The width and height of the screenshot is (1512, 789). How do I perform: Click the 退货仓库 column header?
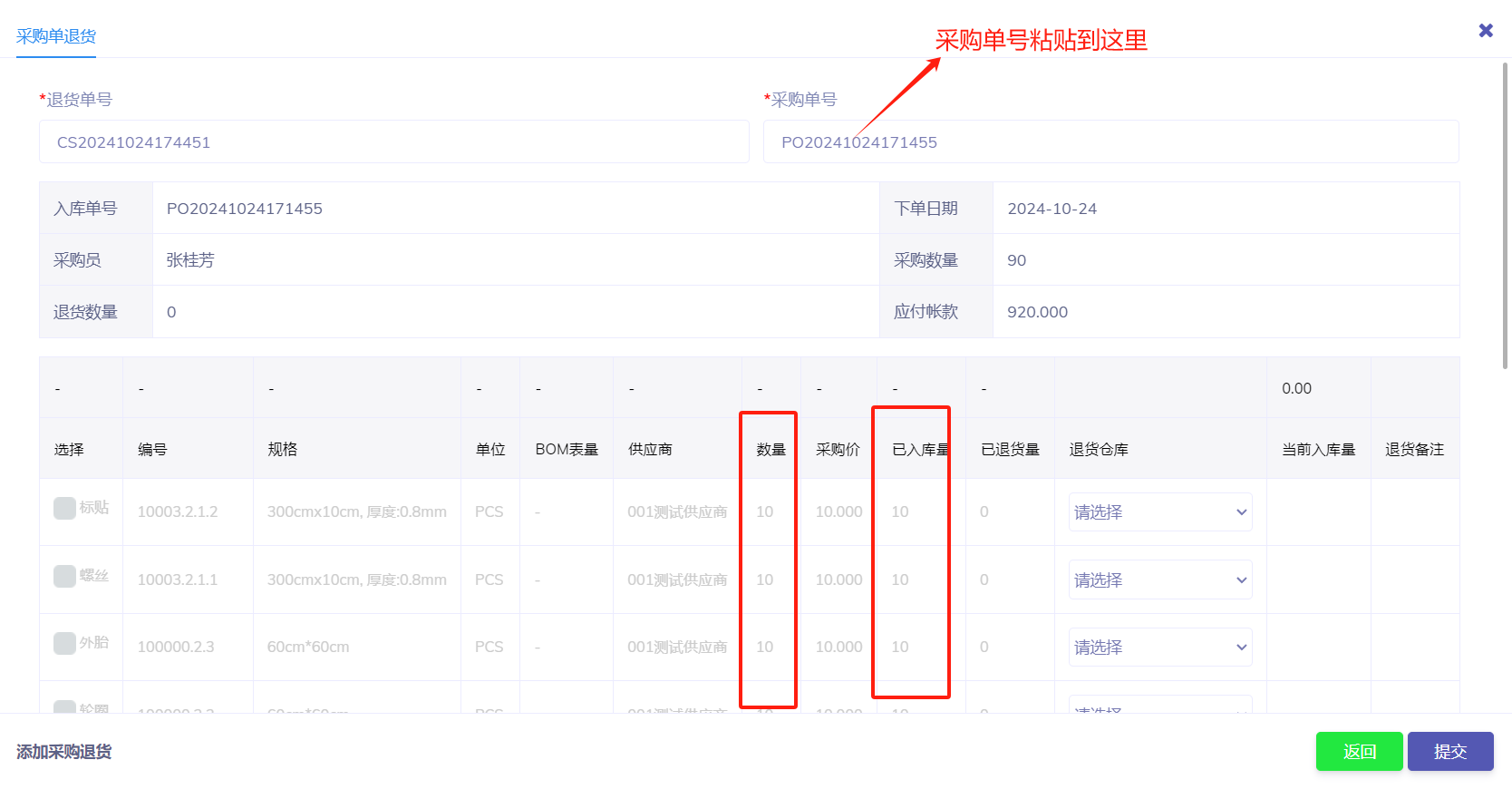1099,450
